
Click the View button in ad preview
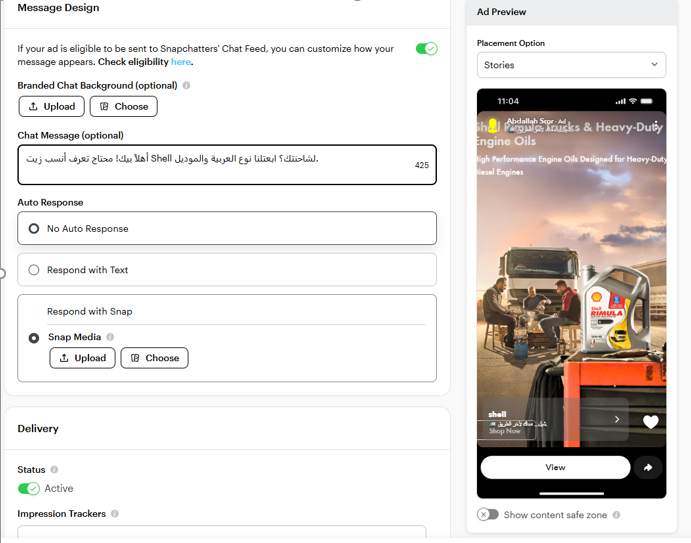(555, 467)
